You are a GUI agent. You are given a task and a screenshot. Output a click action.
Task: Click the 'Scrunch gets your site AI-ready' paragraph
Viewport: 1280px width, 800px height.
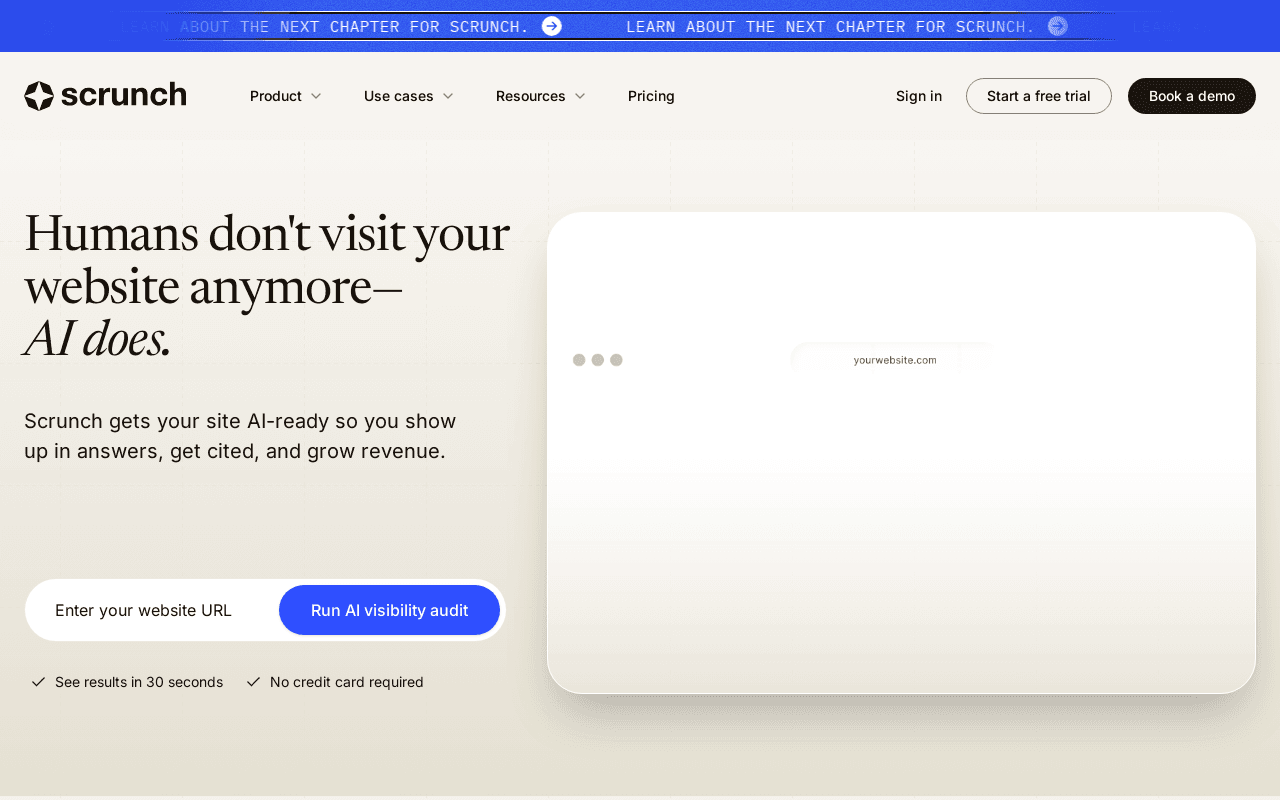(x=240, y=436)
